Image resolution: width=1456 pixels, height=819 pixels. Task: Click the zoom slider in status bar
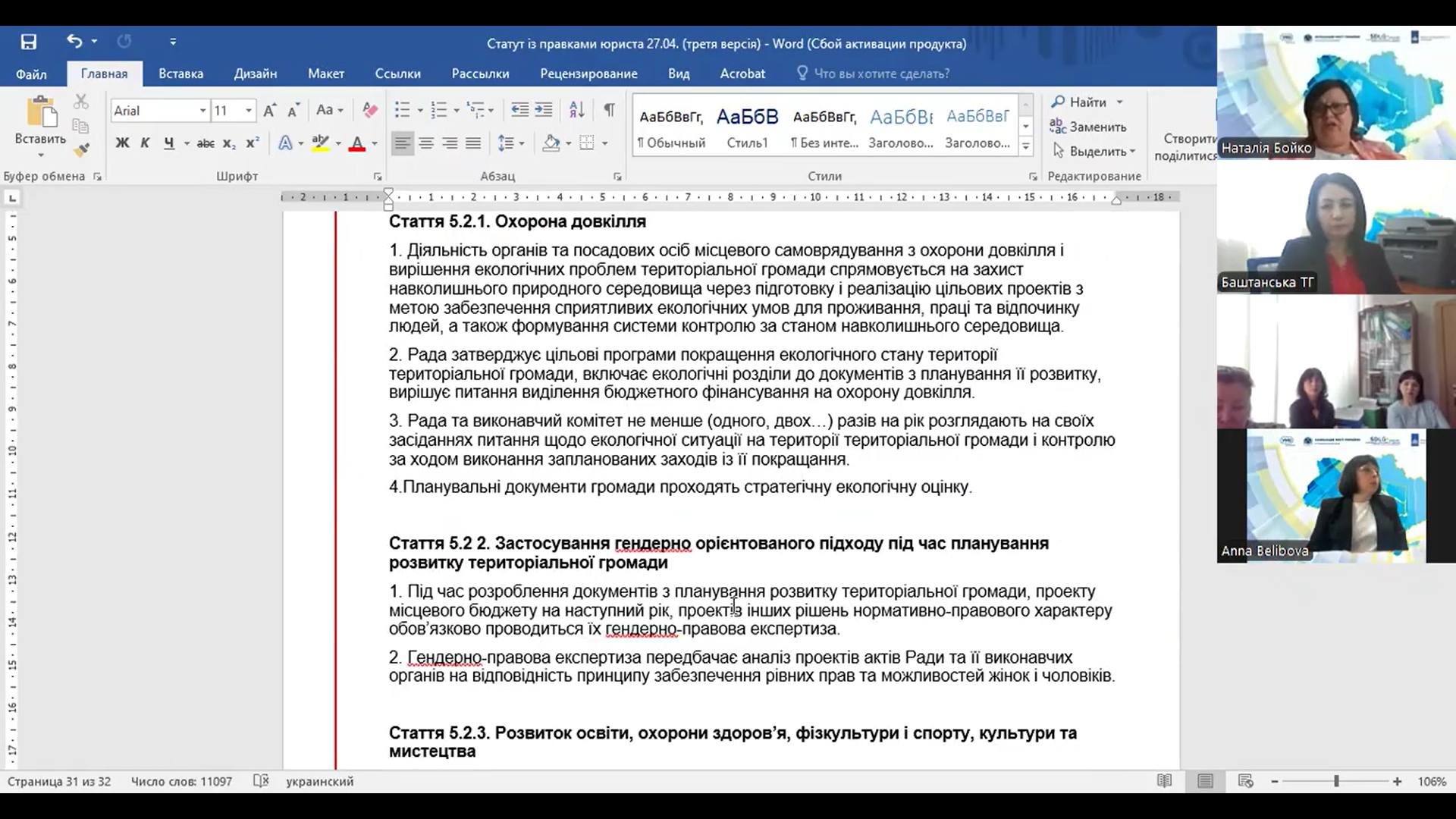(1336, 781)
